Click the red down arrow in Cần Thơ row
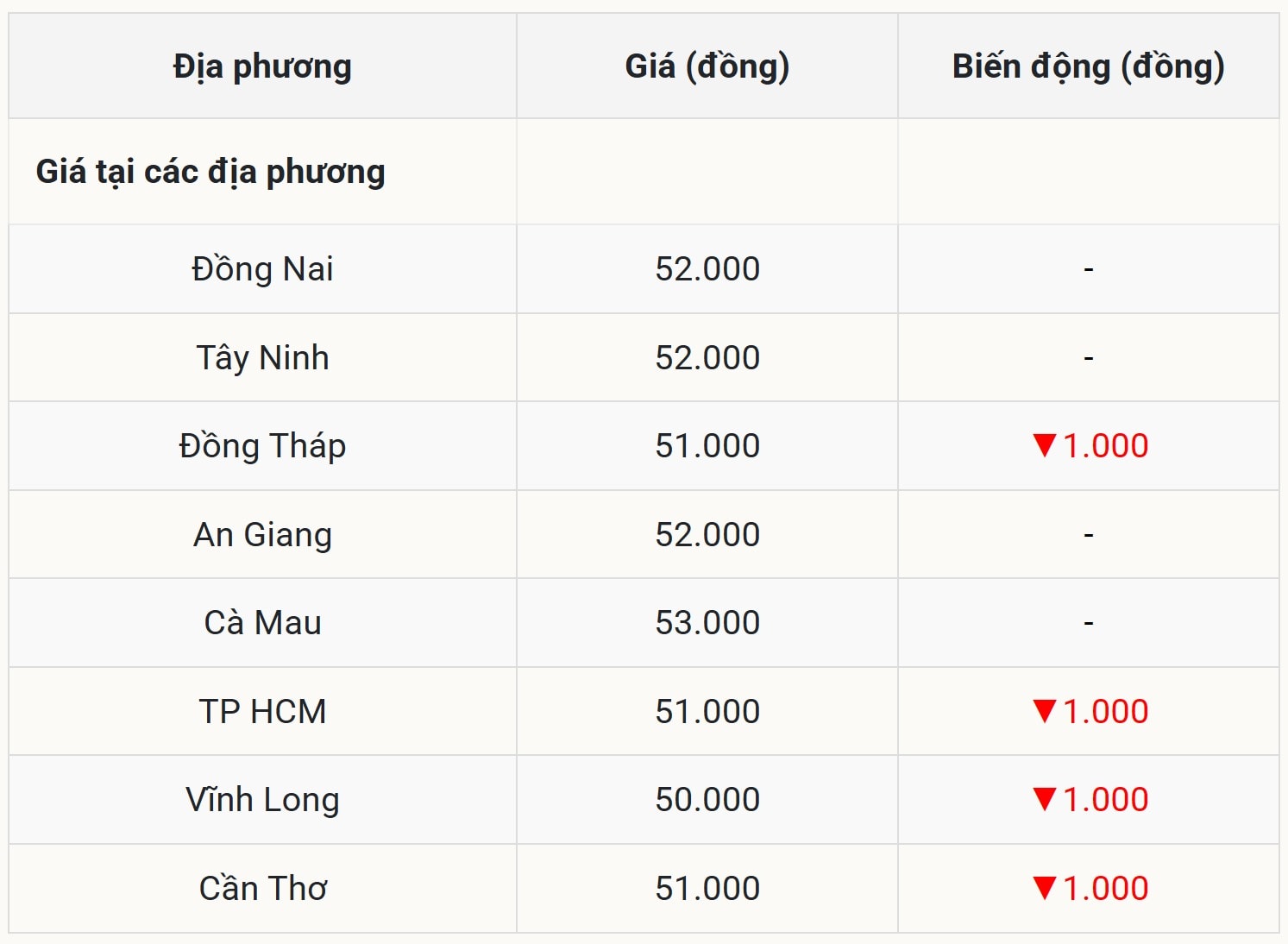The height and width of the screenshot is (944, 1288). click(x=1044, y=889)
